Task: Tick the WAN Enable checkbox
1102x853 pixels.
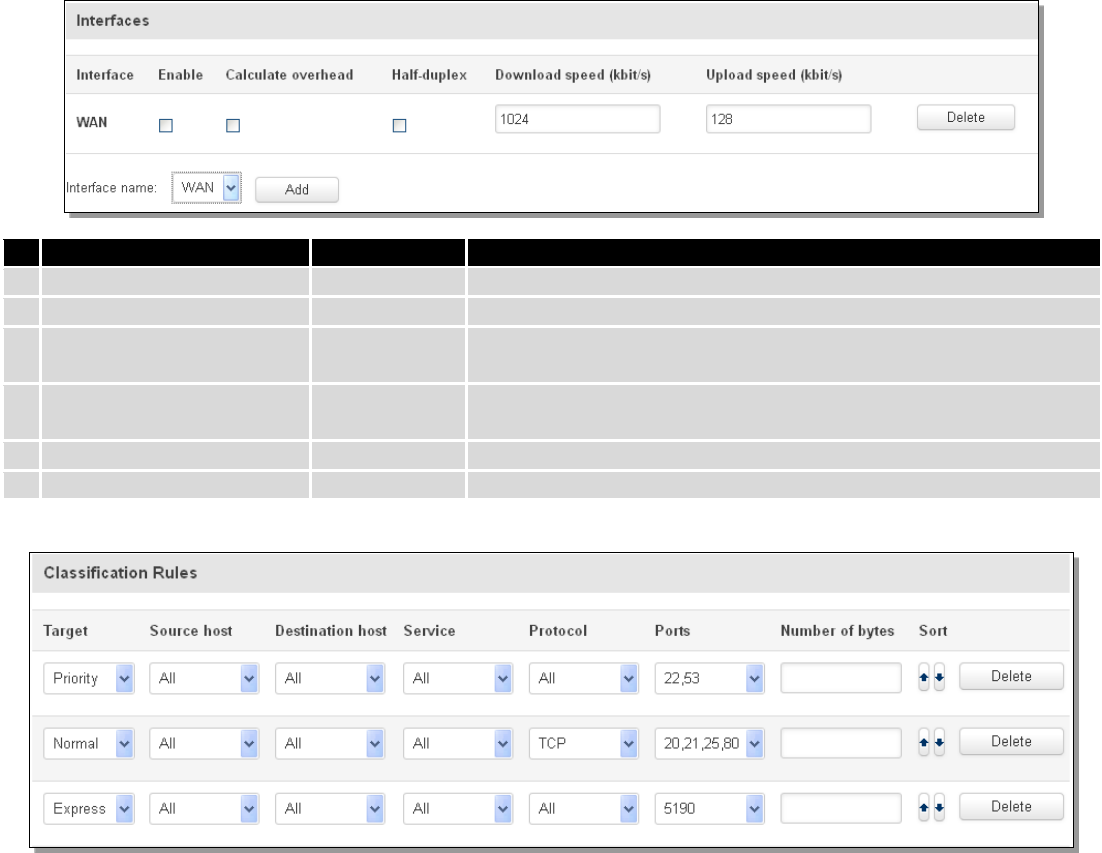Action: [x=166, y=126]
